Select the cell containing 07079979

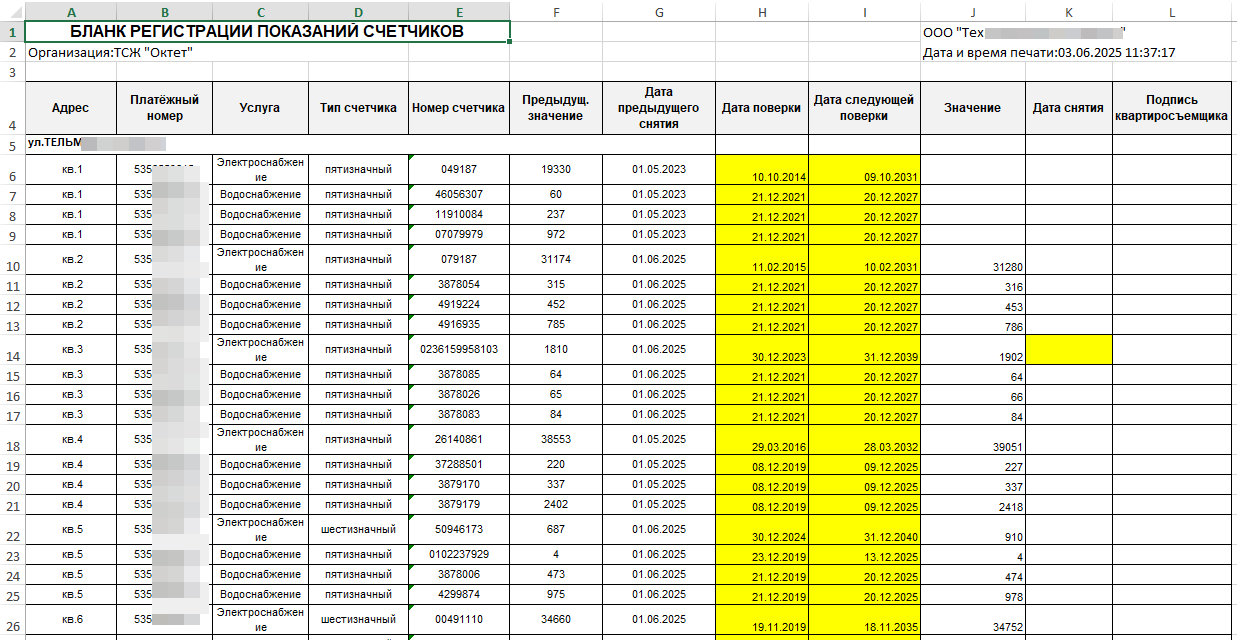(459, 234)
